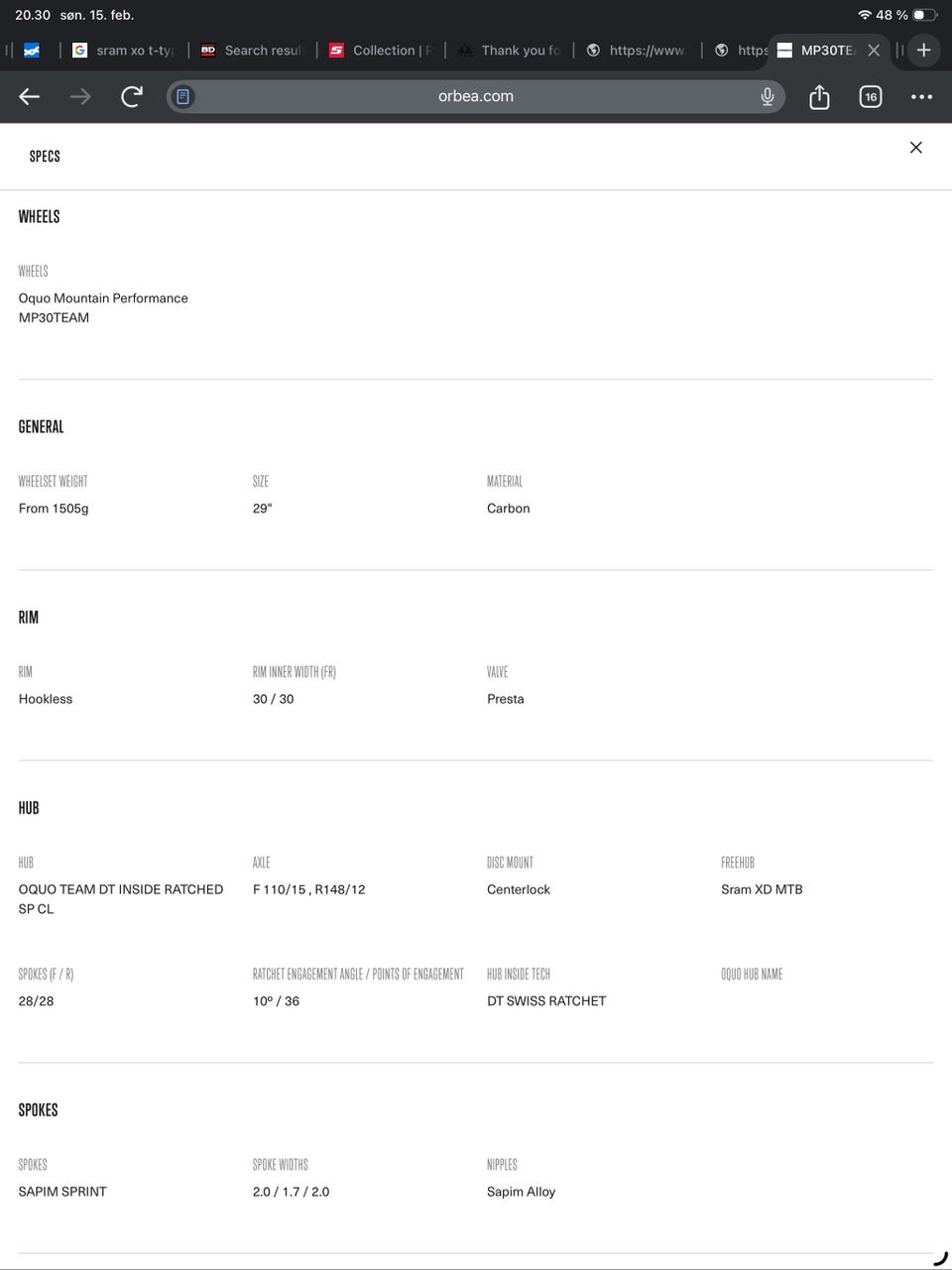This screenshot has height=1270, width=952.
Task: Tap the forward navigation arrow
Action: coord(80,96)
